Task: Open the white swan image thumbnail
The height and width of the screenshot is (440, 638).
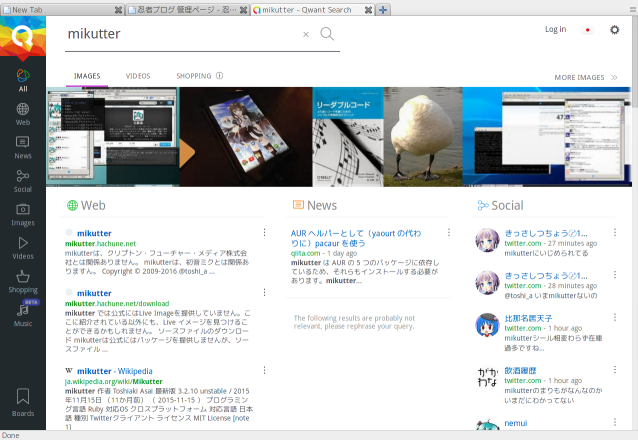Action: (423, 137)
